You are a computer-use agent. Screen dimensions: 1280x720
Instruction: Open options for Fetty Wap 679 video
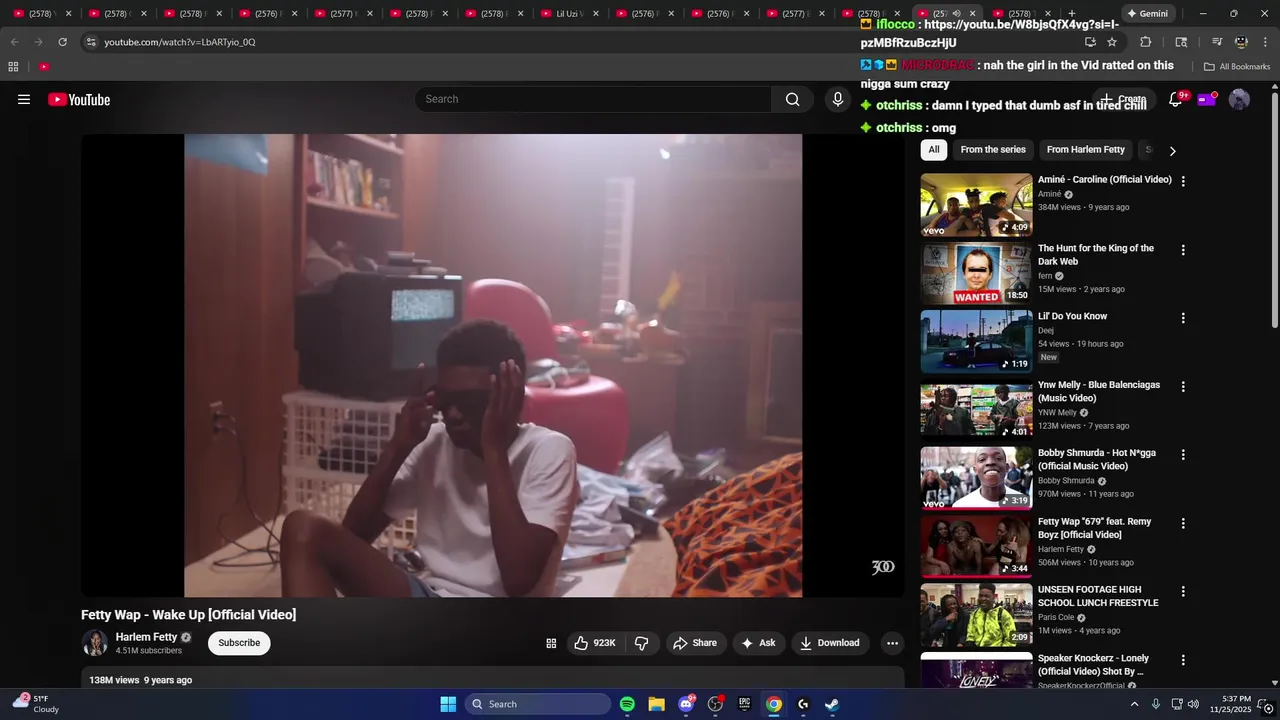(x=1183, y=523)
